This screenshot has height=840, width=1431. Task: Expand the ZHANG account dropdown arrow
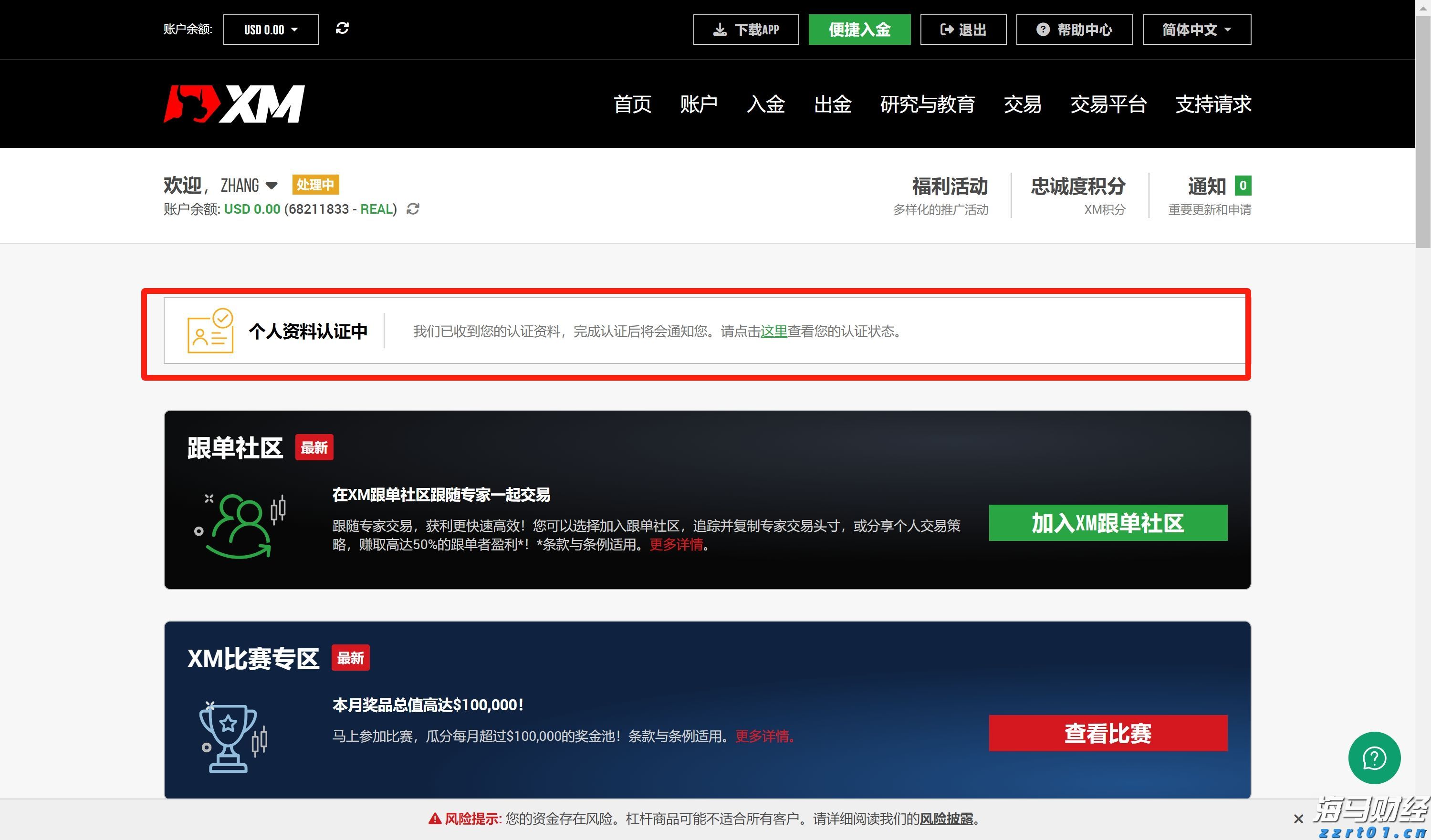click(272, 186)
